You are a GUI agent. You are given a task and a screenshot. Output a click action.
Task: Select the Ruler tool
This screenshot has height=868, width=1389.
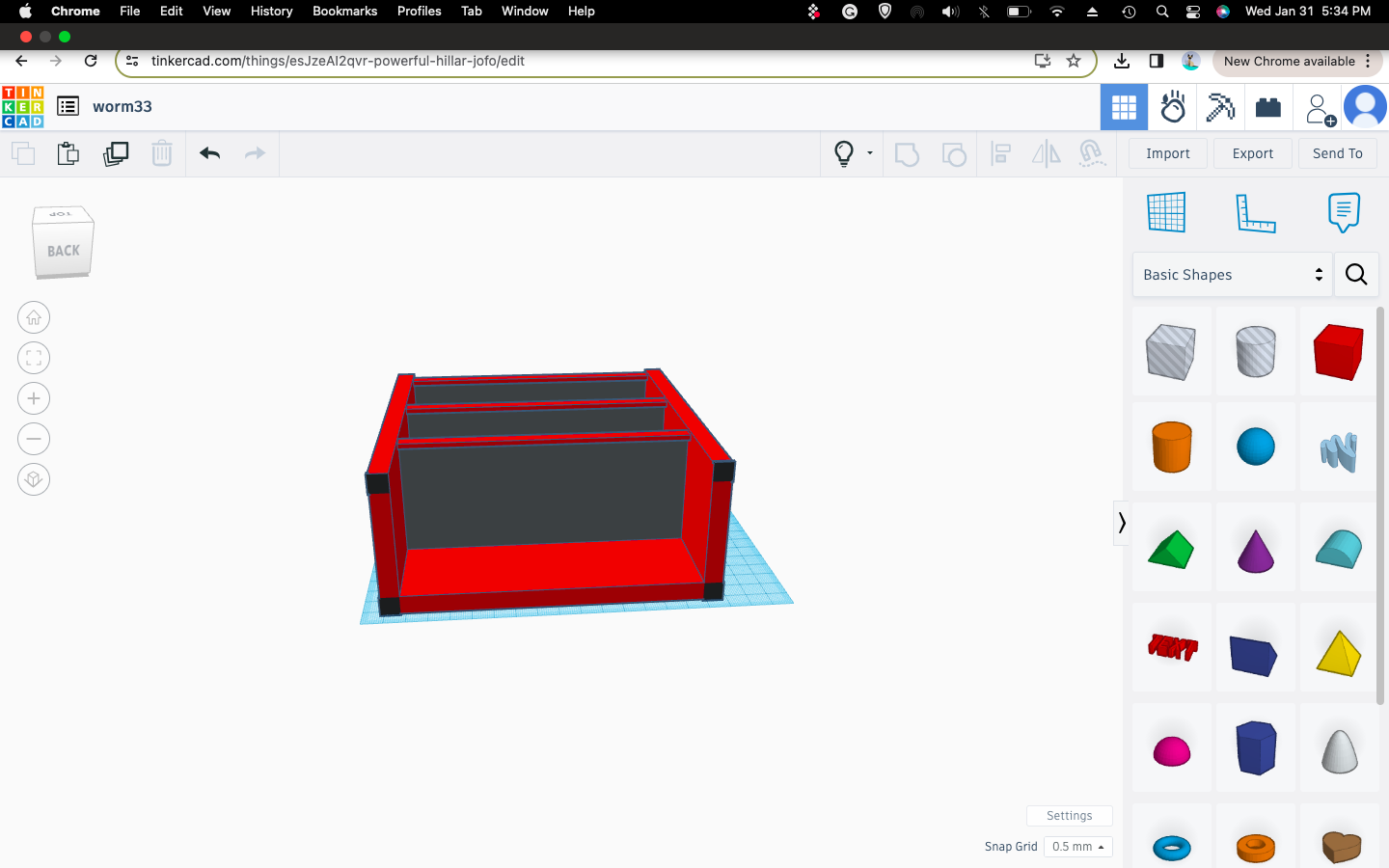[x=1255, y=212]
